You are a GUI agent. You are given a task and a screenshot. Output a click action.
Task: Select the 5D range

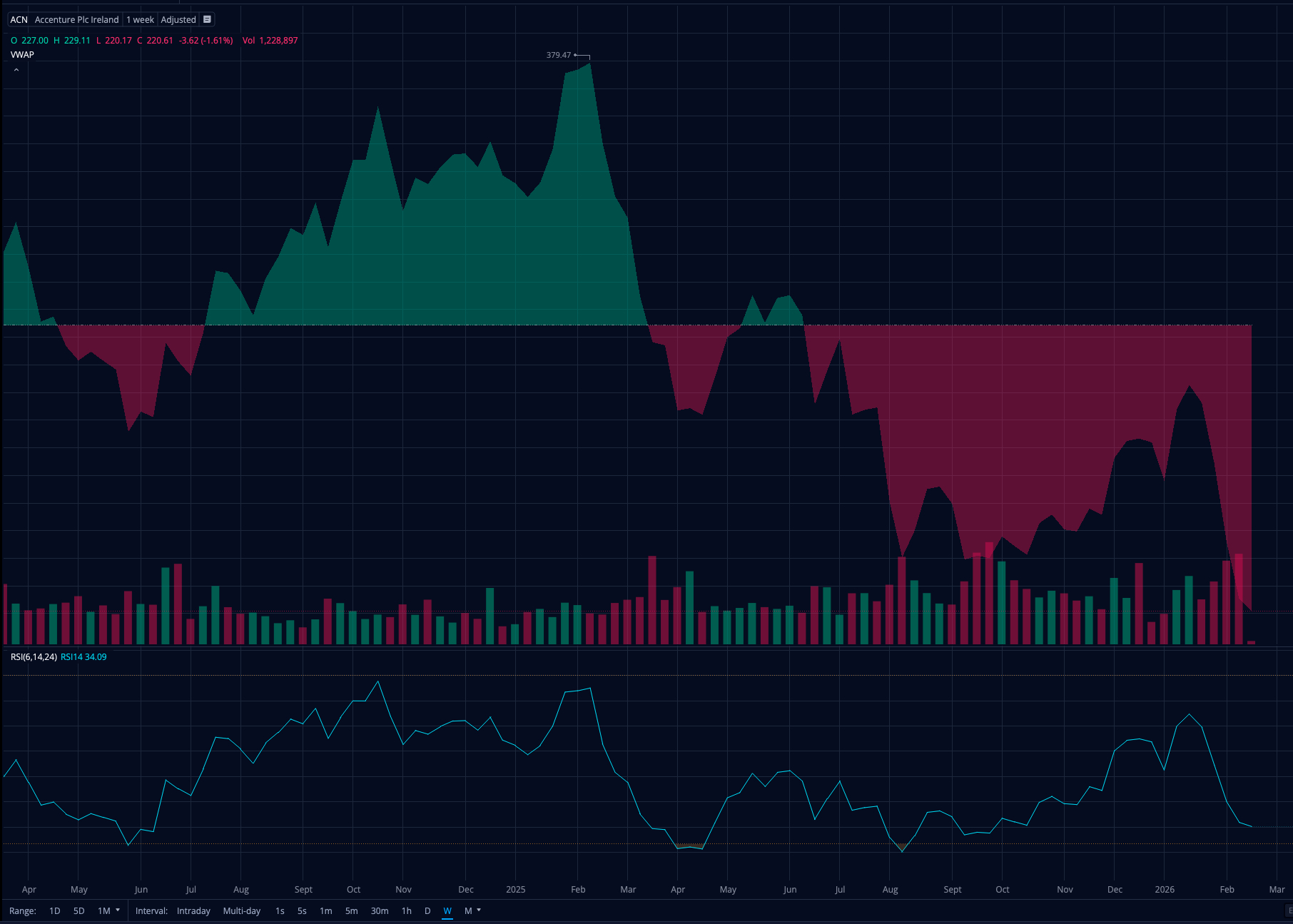click(x=78, y=910)
